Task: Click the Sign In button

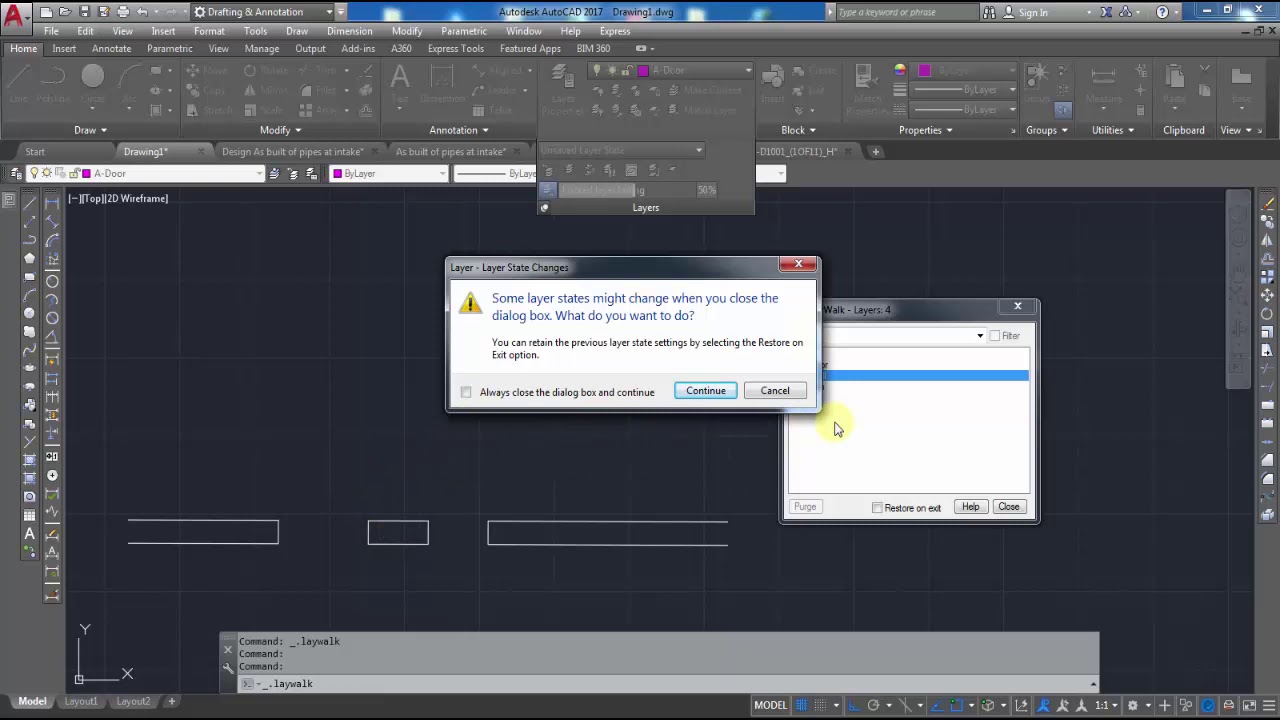Action: coord(1033,12)
